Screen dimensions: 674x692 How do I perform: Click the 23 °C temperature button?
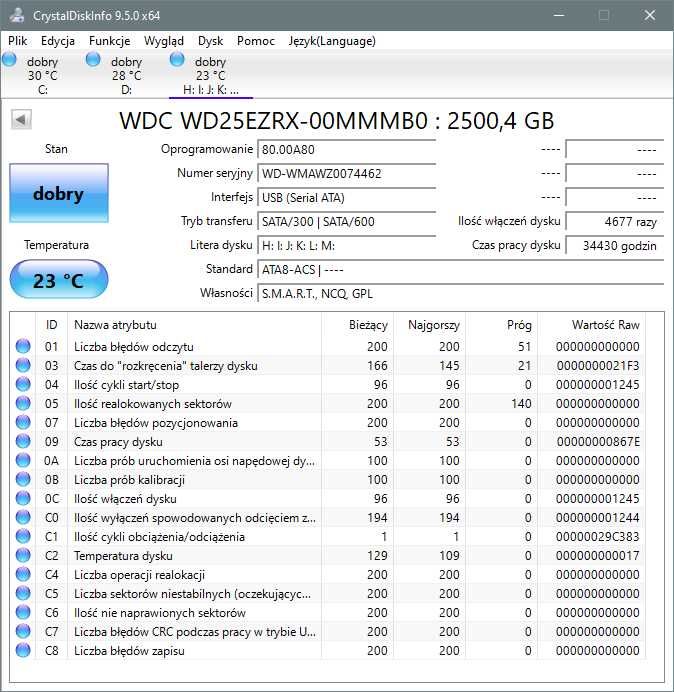tap(59, 280)
